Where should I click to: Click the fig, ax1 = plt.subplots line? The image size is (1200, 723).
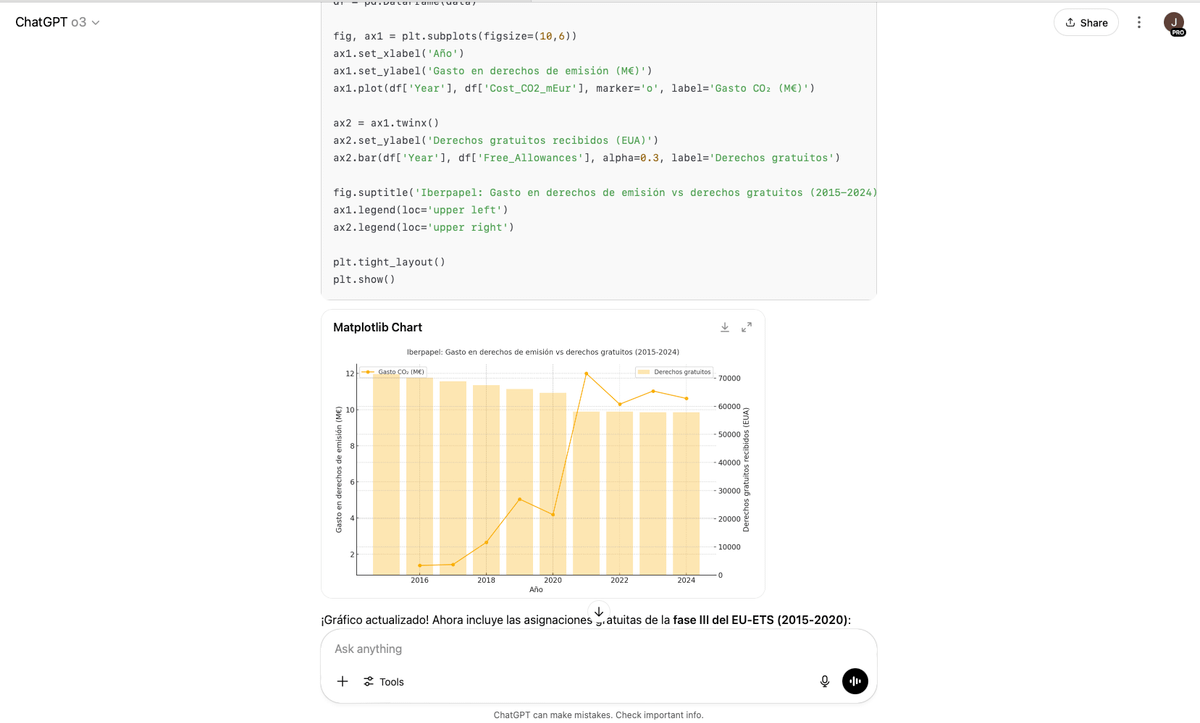point(455,36)
